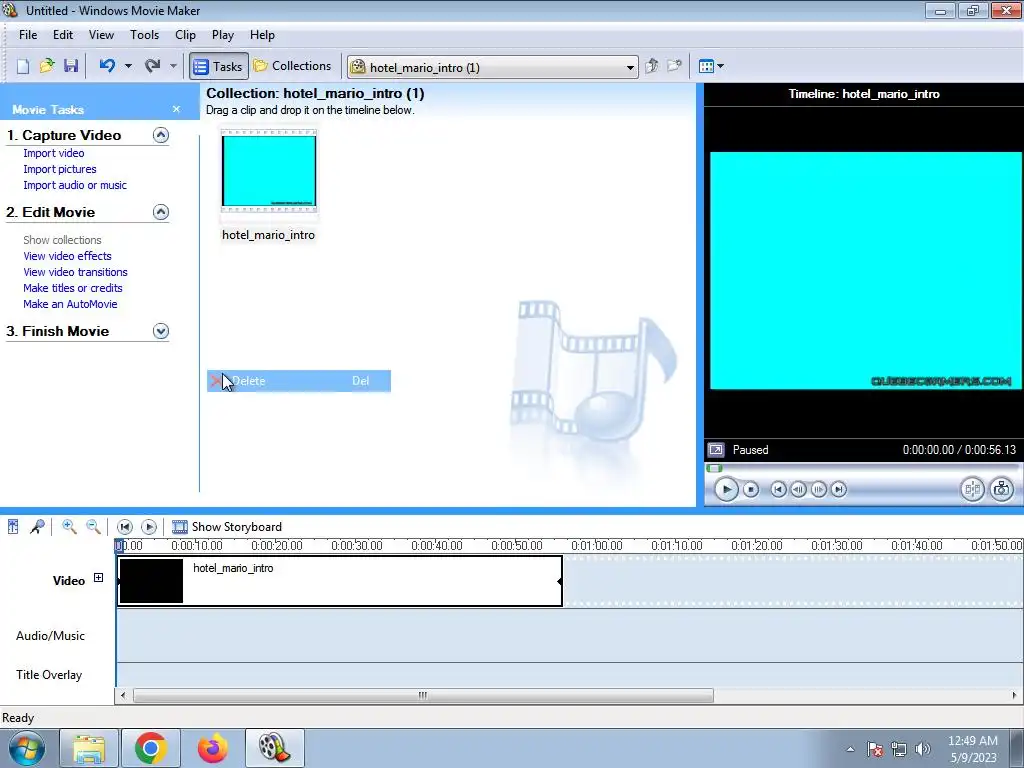Screen dimensions: 1024x768
Task: Click the Full Screen preview icon
Action: (716, 450)
